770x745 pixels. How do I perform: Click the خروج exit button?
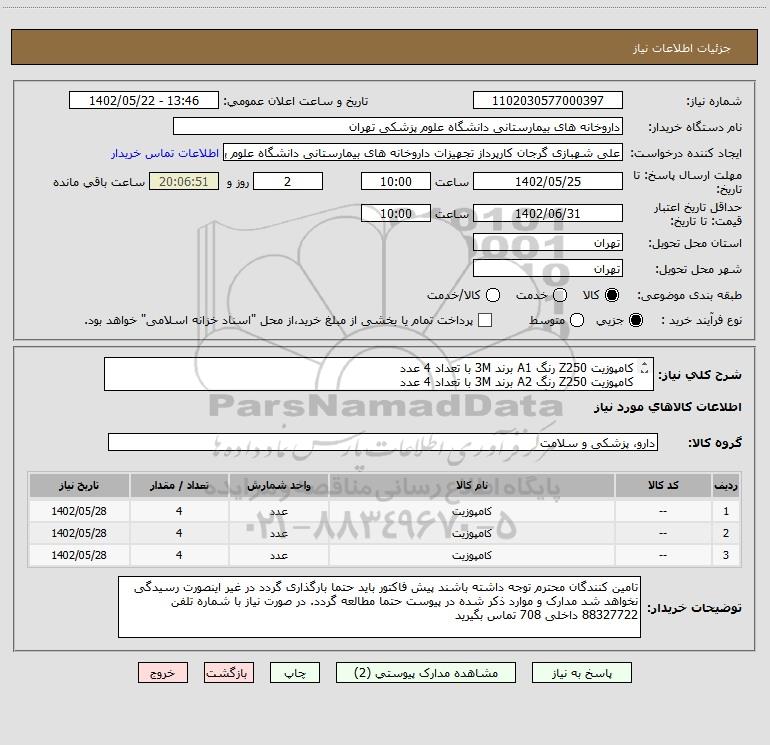pyautogui.click(x=163, y=673)
